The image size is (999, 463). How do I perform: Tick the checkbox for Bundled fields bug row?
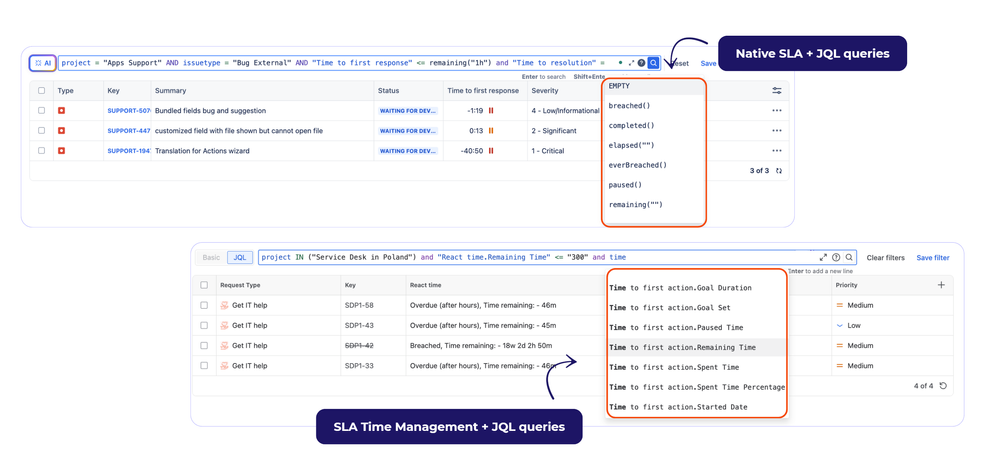41,111
